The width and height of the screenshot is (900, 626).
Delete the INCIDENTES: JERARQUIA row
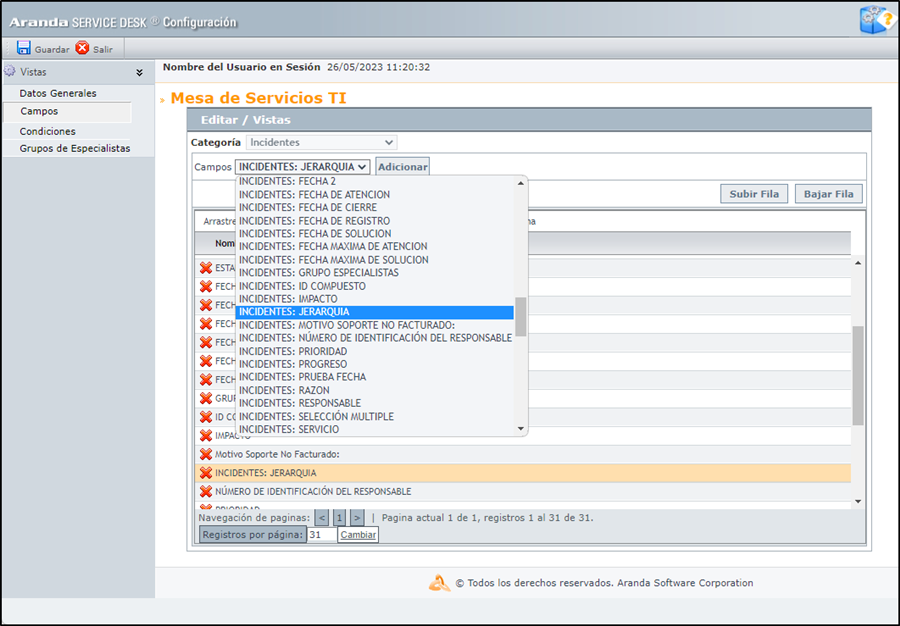[205, 473]
